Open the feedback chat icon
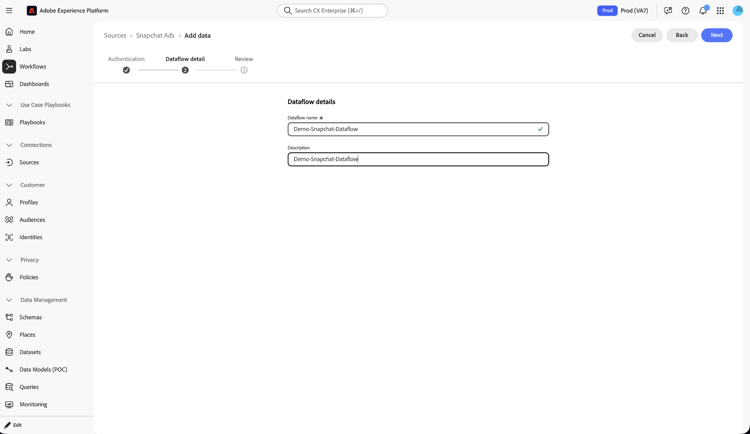Image resolution: width=750 pixels, height=434 pixels. coord(668,11)
